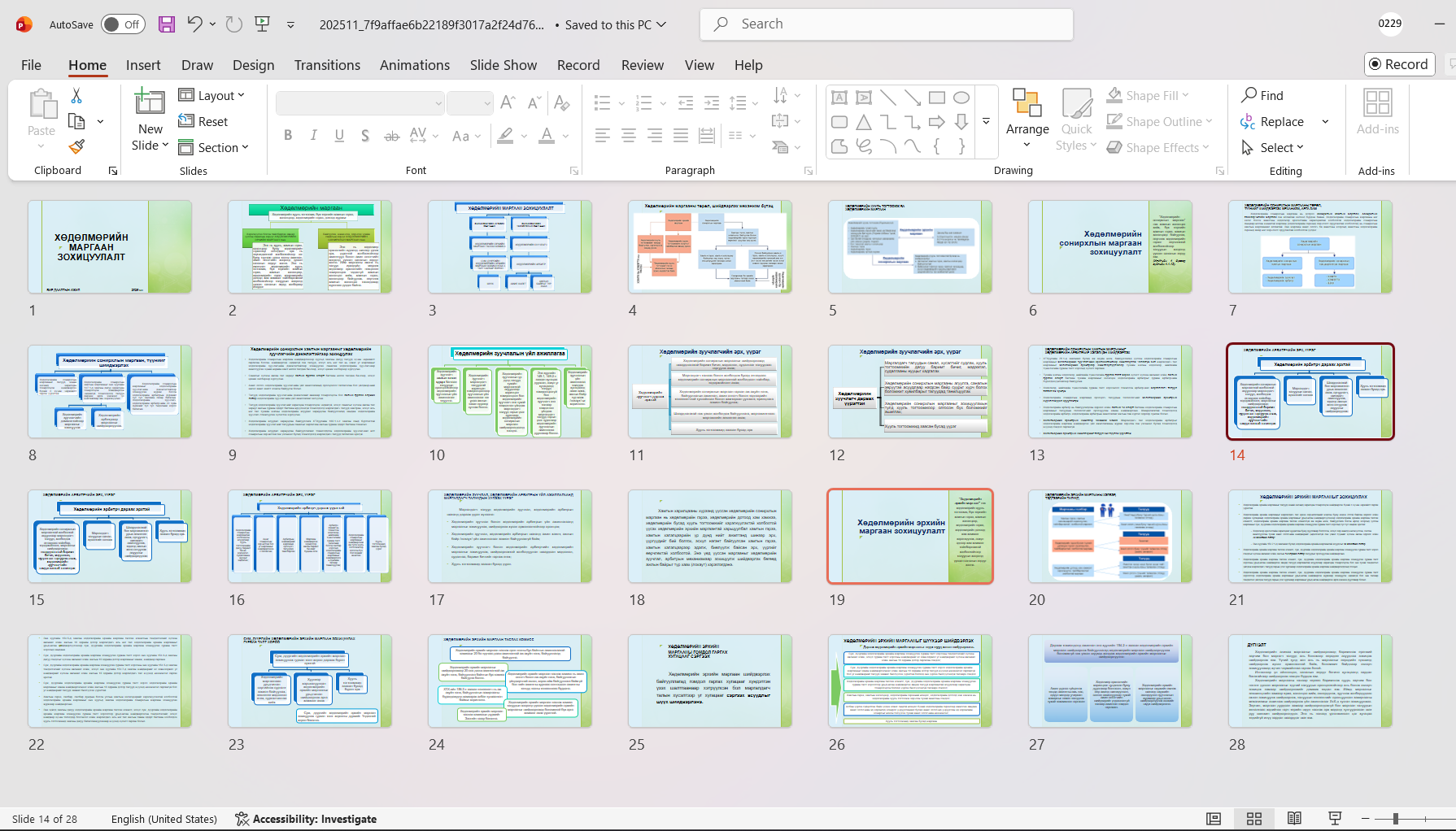Click the Record button at top right
Viewport: 1456px width, 831px height.
1398,64
